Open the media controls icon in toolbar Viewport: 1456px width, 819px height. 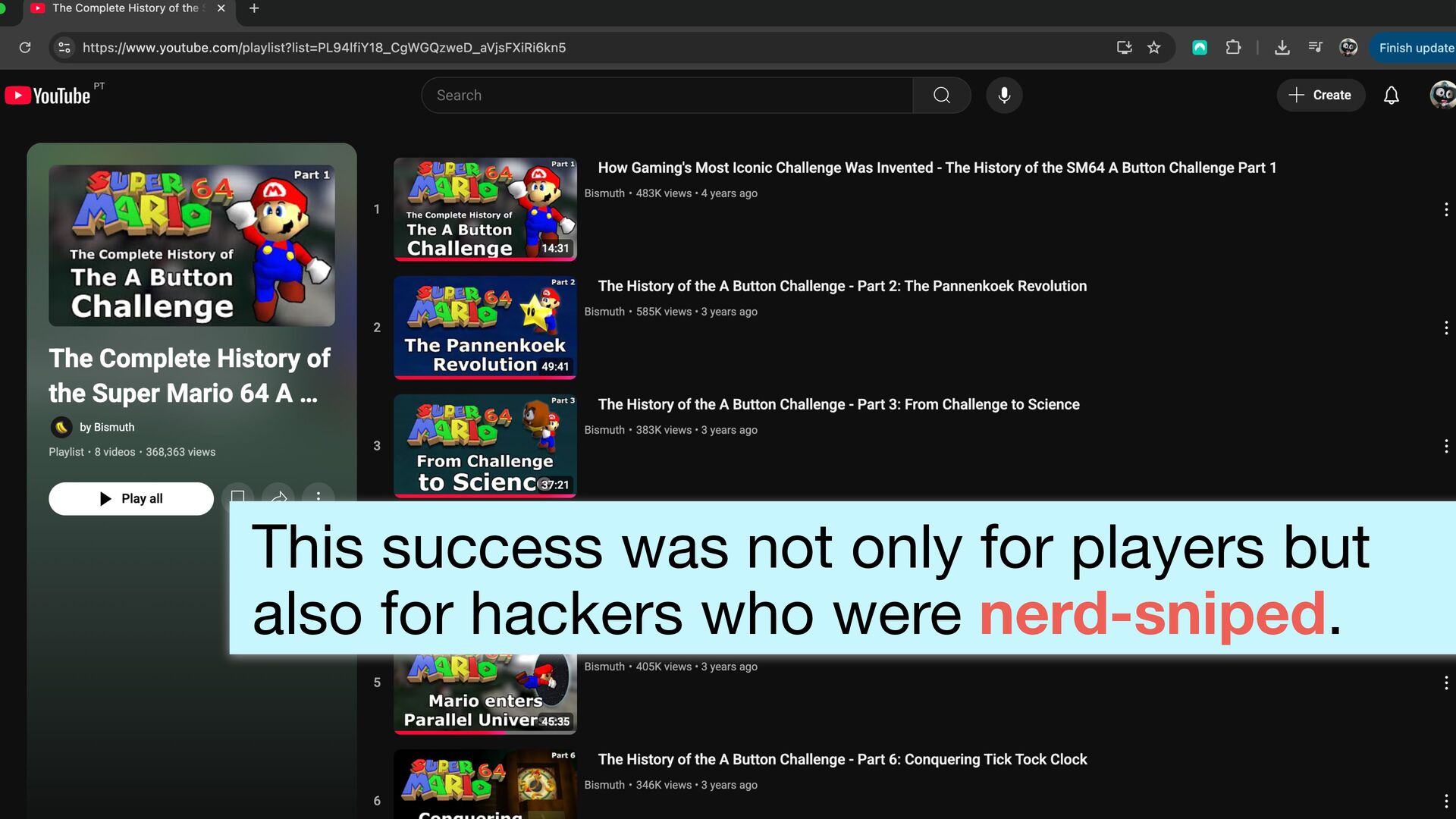point(1315,48)
